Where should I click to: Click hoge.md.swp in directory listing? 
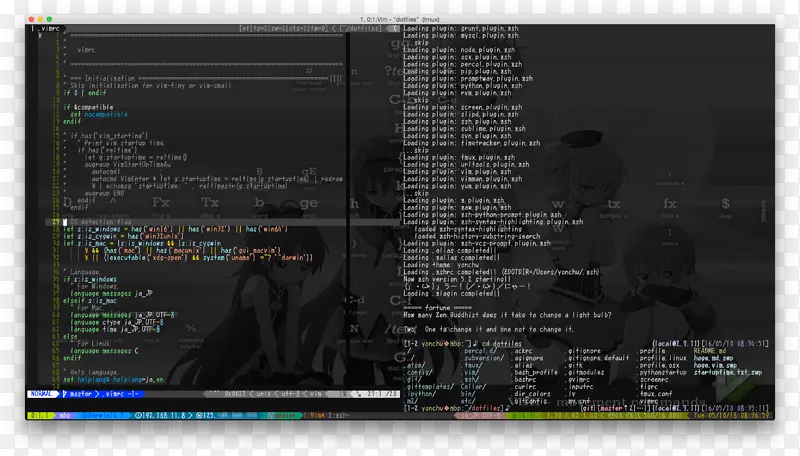(715, 358)
